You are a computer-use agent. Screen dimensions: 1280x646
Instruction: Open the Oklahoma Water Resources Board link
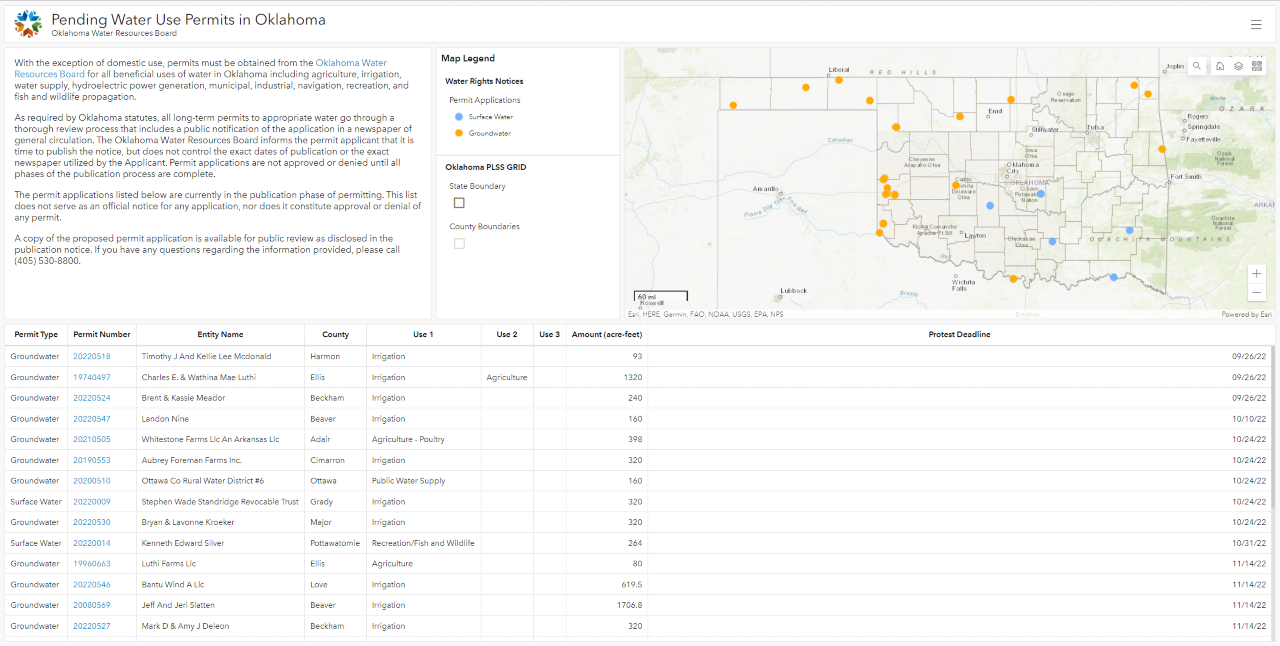(x=351, y=62)
